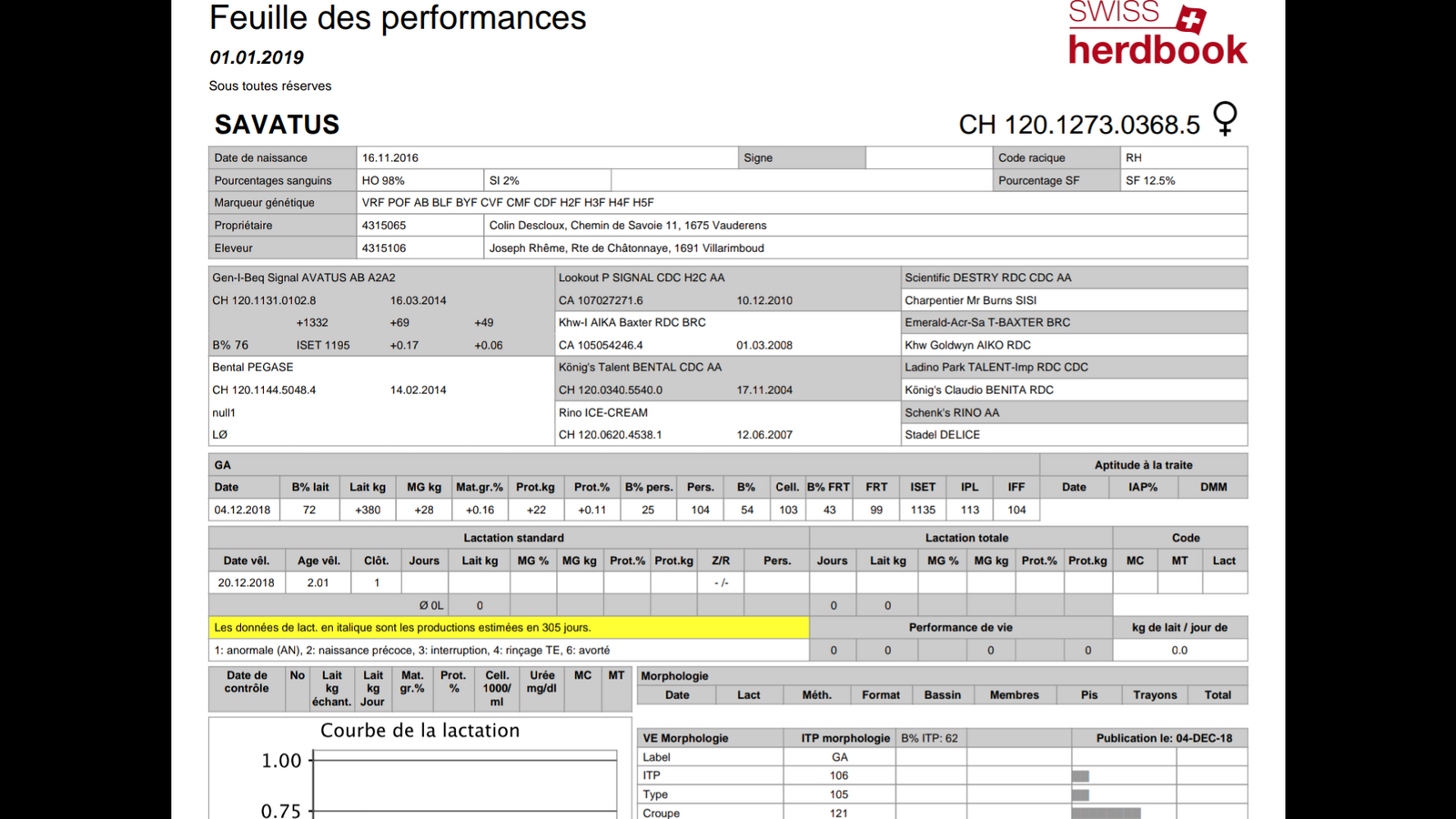Screen dimensions: 1456x819
Task: Click the female gender symbol
Action: click(1226, 118)
